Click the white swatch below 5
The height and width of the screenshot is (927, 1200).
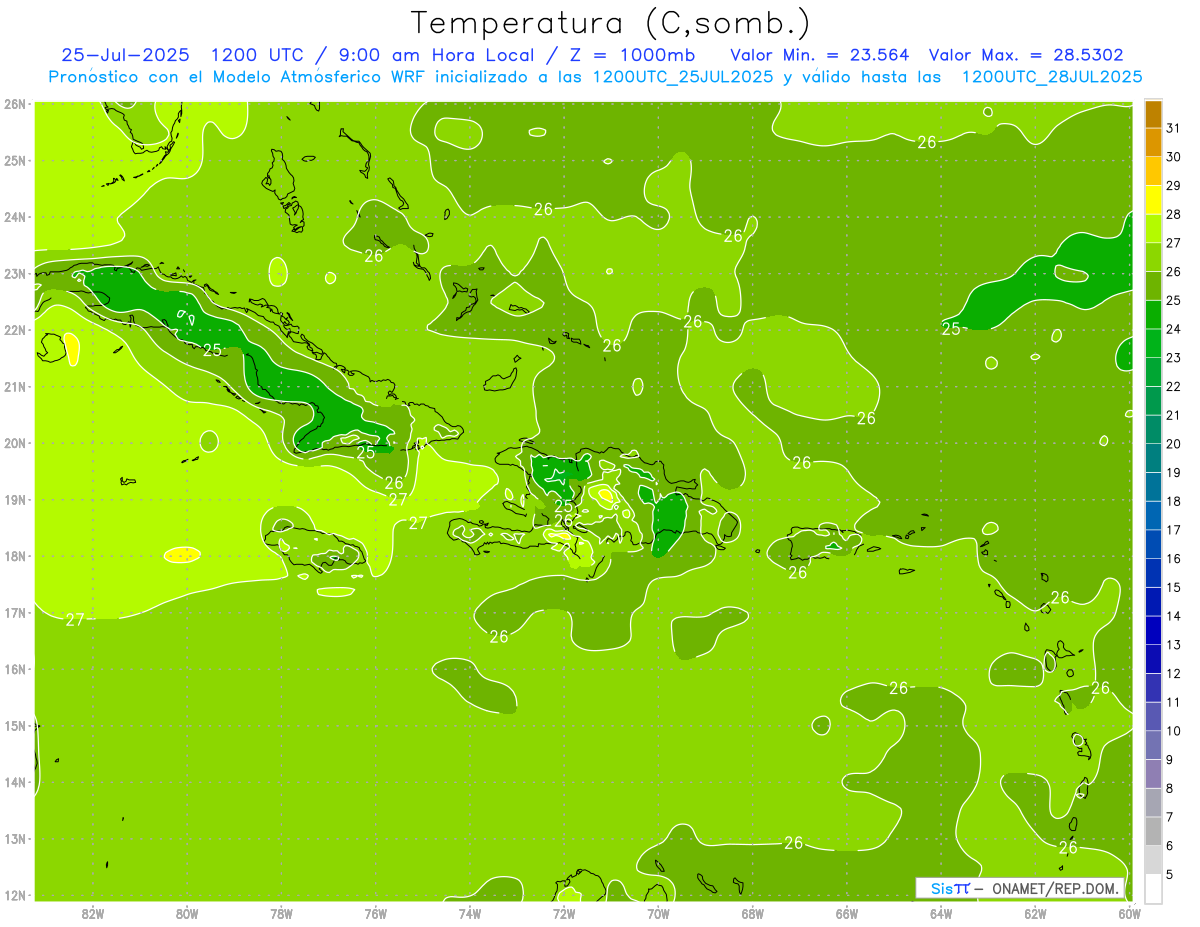coord(1153,889)
